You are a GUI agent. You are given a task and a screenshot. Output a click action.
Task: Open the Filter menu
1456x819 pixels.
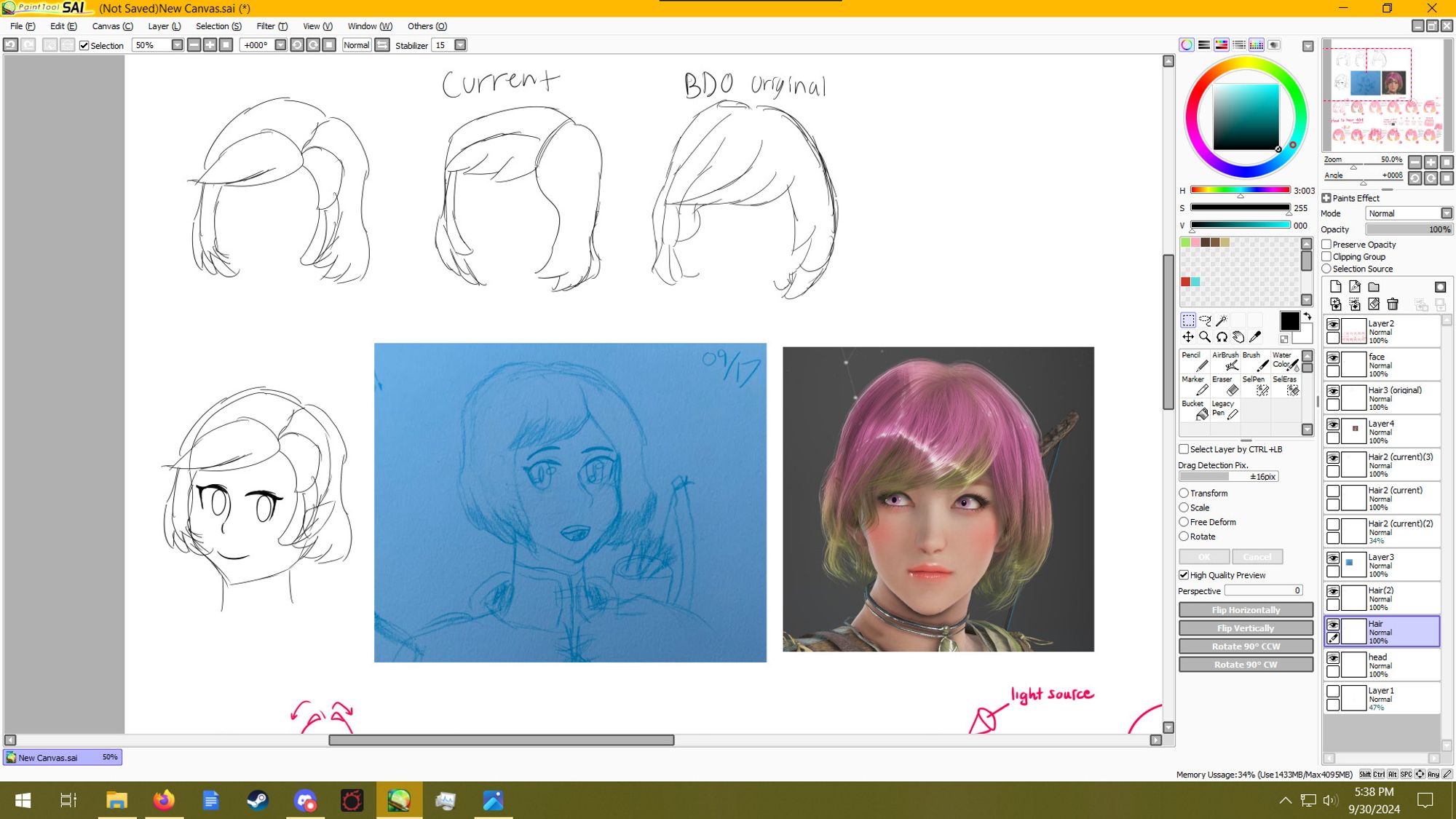tap(272, 26)
